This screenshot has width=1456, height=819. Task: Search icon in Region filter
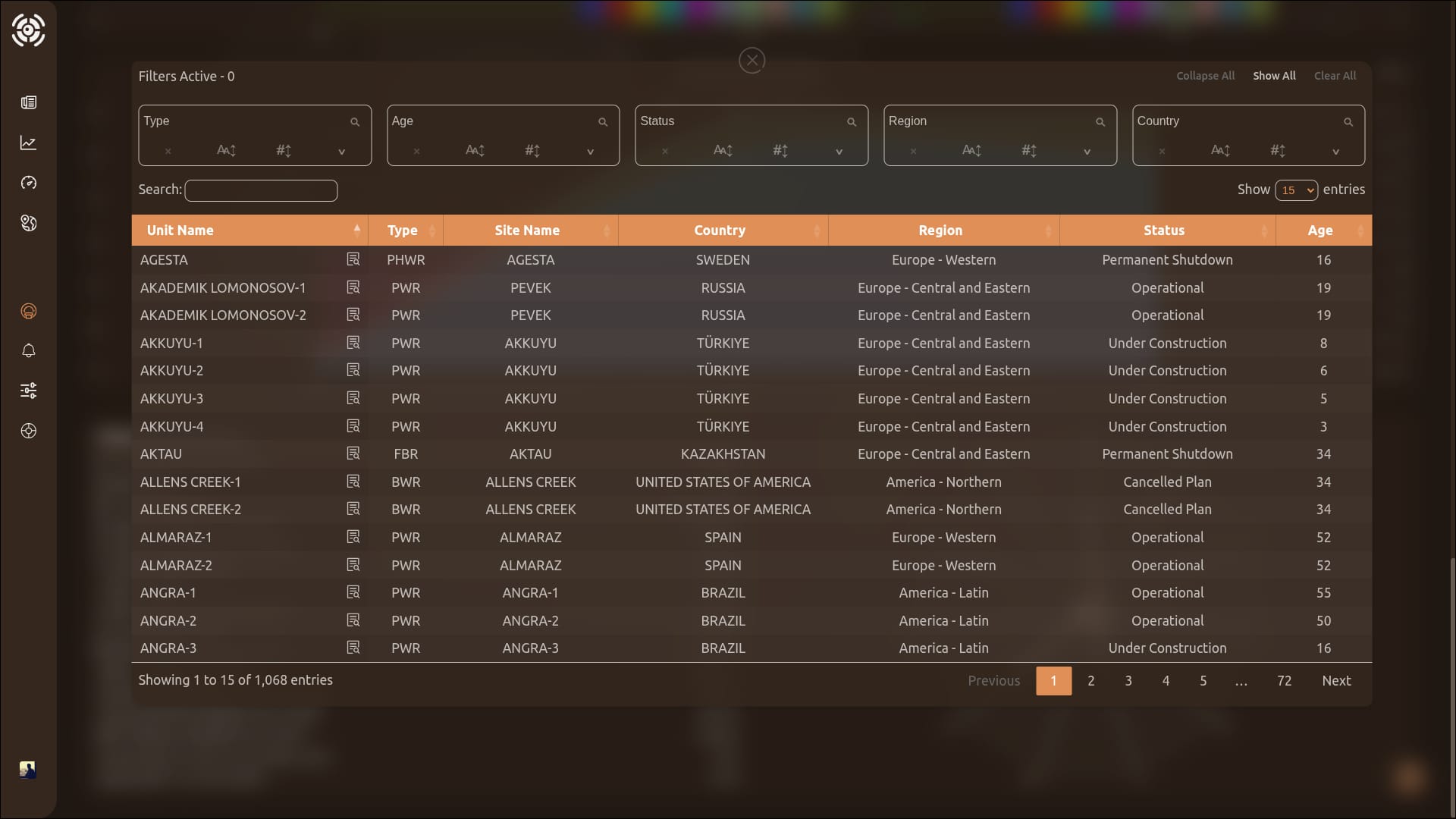[1100, 121]
